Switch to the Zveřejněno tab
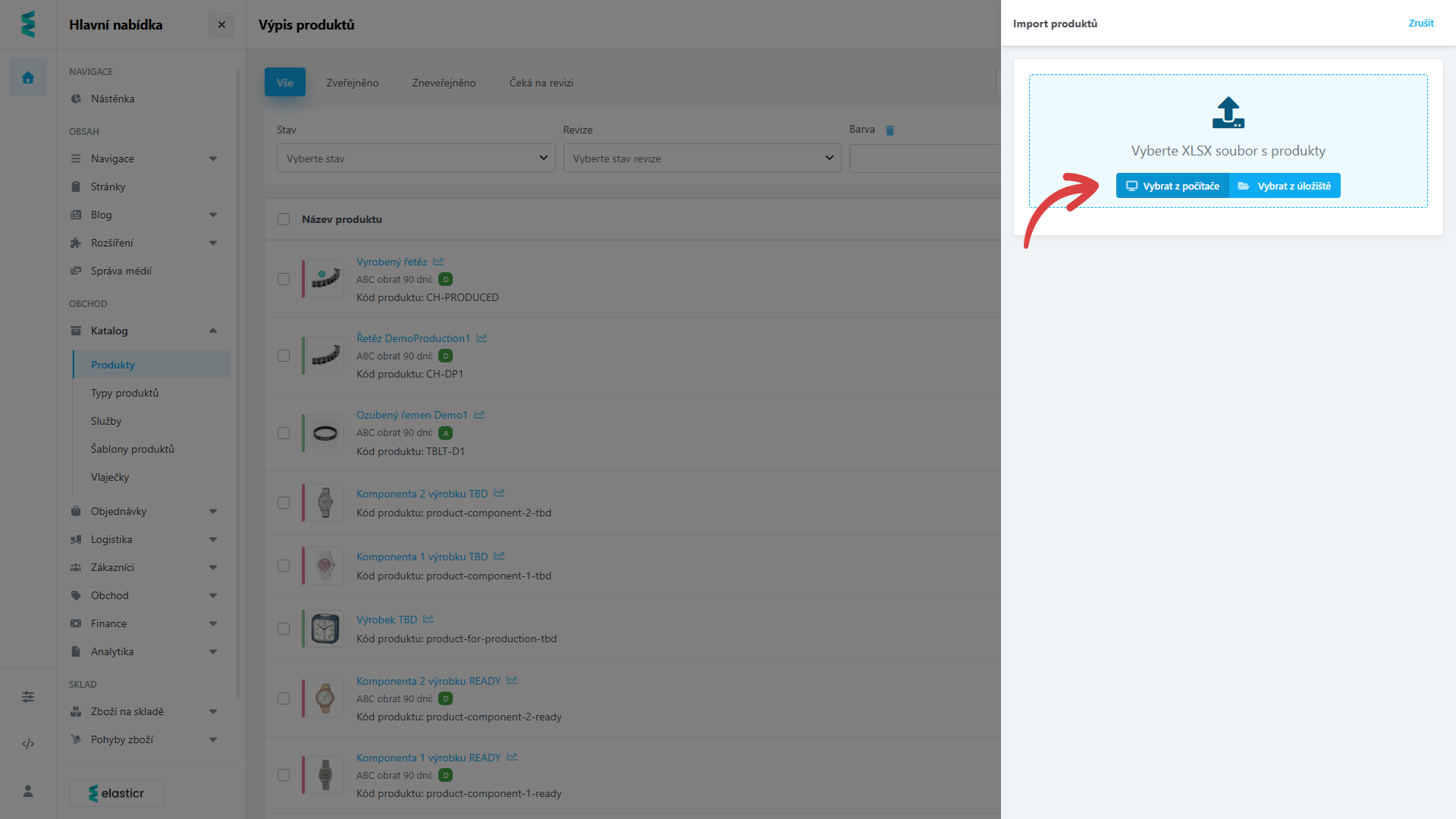 pos(353,83)
